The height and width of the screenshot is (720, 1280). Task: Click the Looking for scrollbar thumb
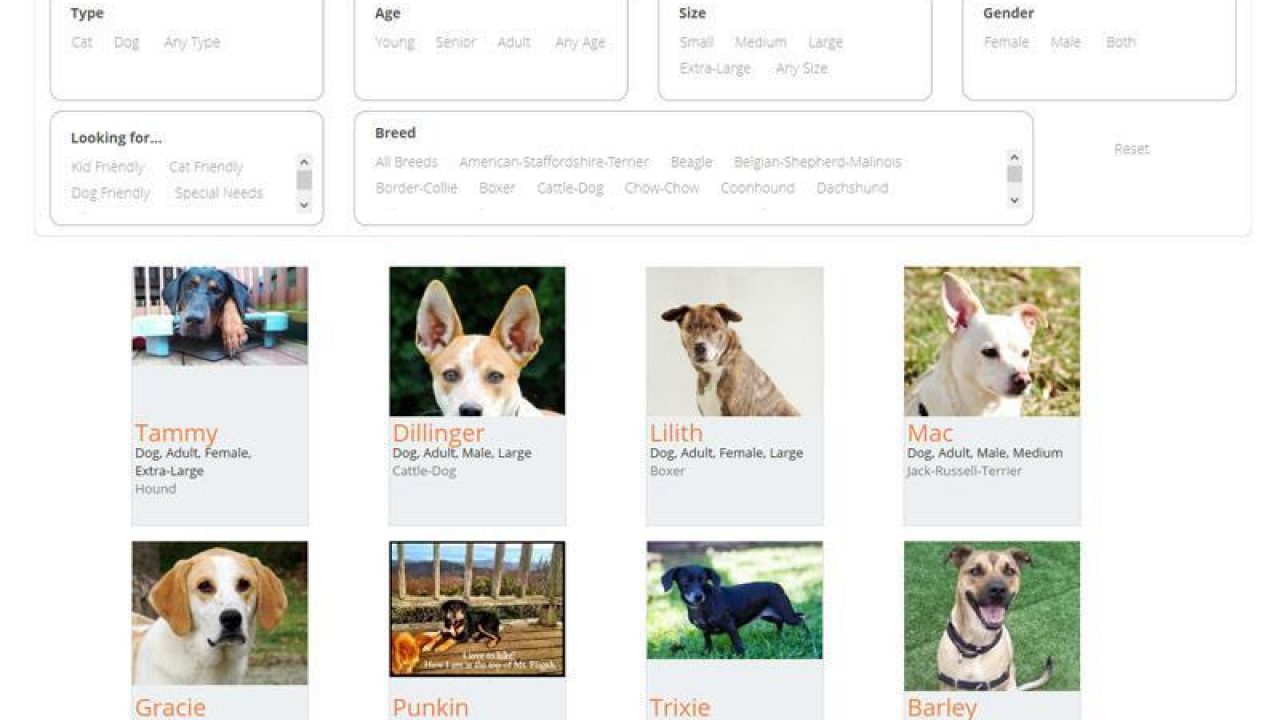(305, 180)
